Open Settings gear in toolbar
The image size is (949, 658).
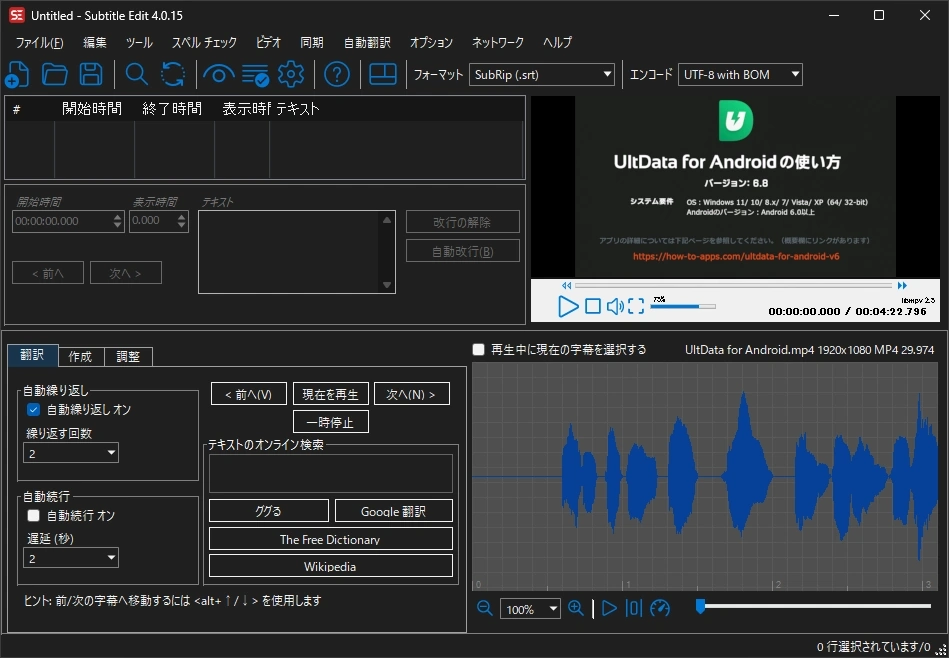pyautogui.click(x=291, y=74)
